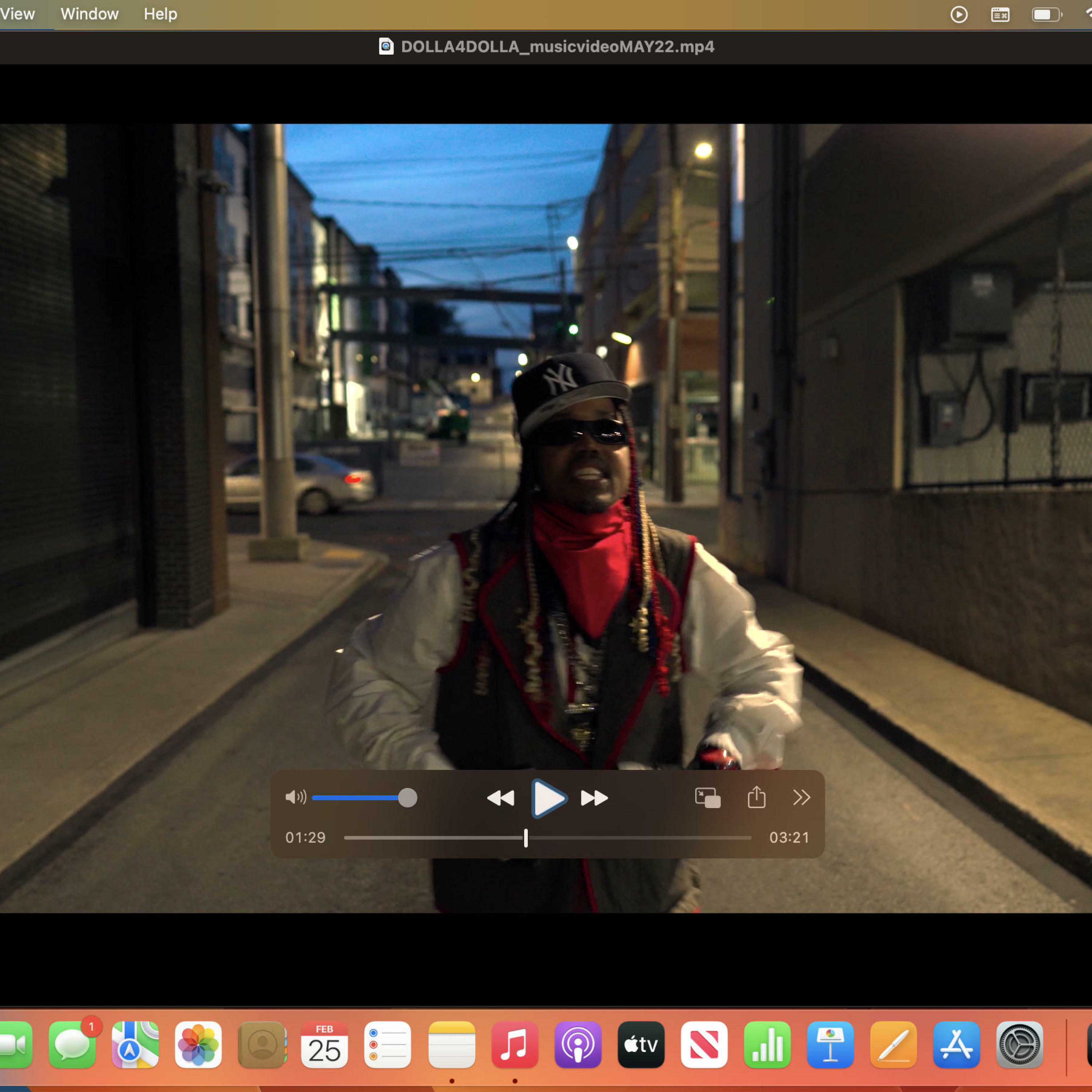The height and width of the screenshot is (1092, 1092).
Task: Toggle picture-in-picture mode
Action: click(707, 798)
